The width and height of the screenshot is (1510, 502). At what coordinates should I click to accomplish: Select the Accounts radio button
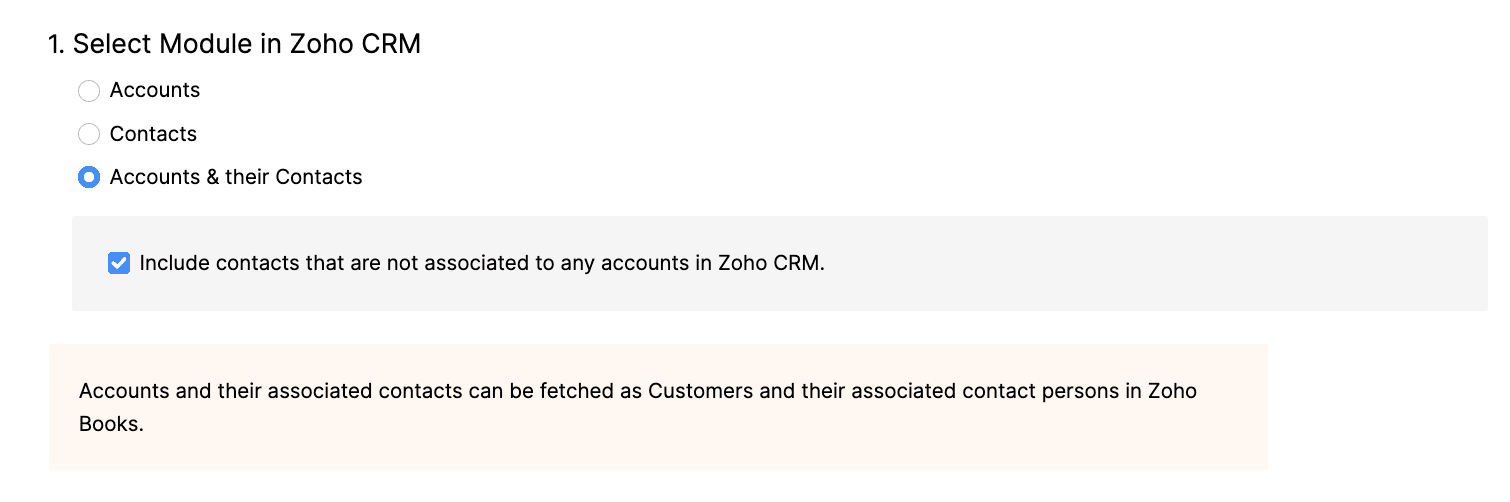point(89,91)
